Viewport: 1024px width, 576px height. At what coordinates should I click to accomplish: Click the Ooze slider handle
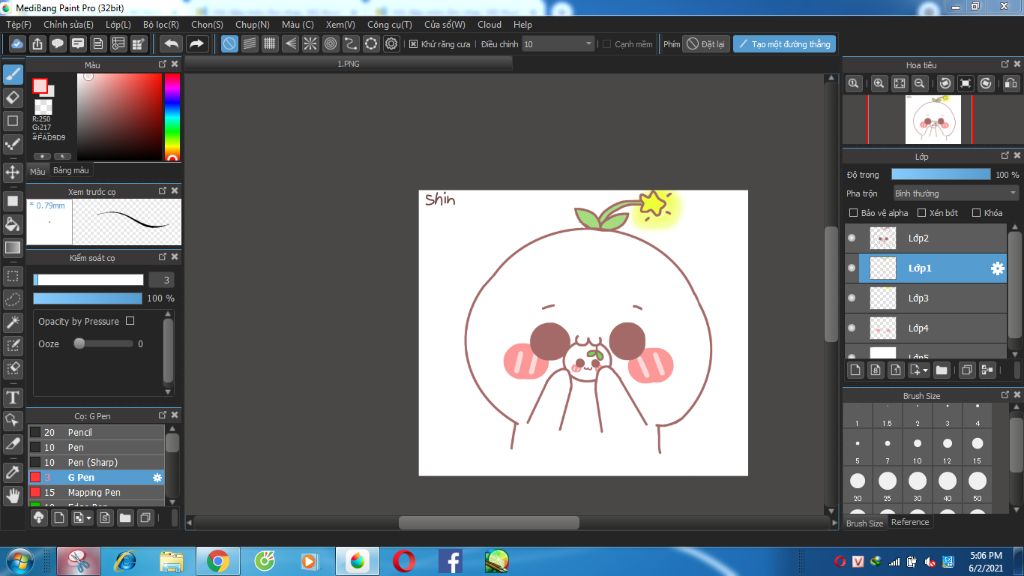(79, 344)
